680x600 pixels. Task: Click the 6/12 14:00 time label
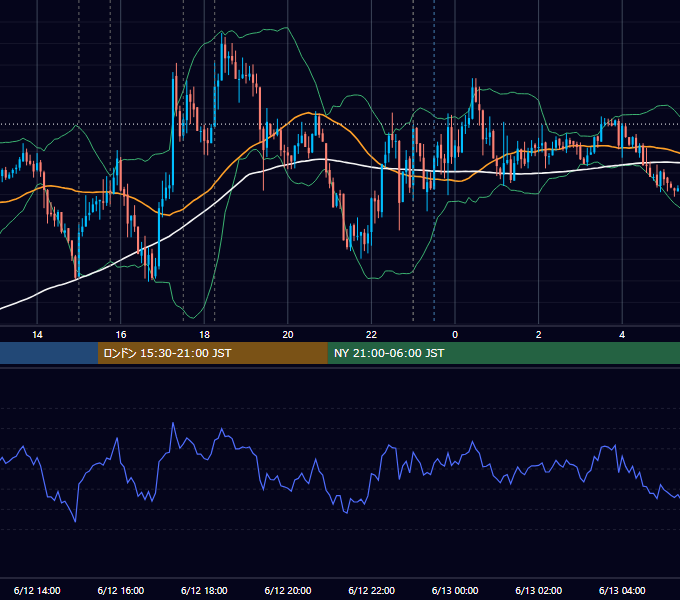coord(37,590)
